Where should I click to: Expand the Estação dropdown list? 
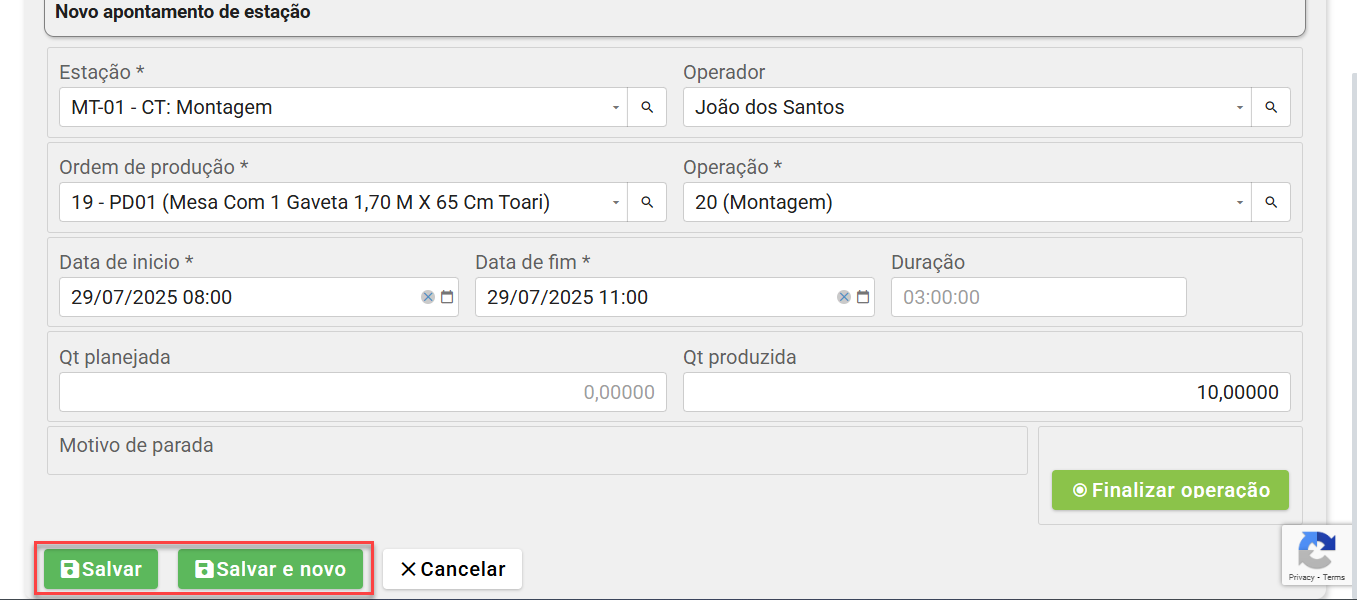click(616, 107)
